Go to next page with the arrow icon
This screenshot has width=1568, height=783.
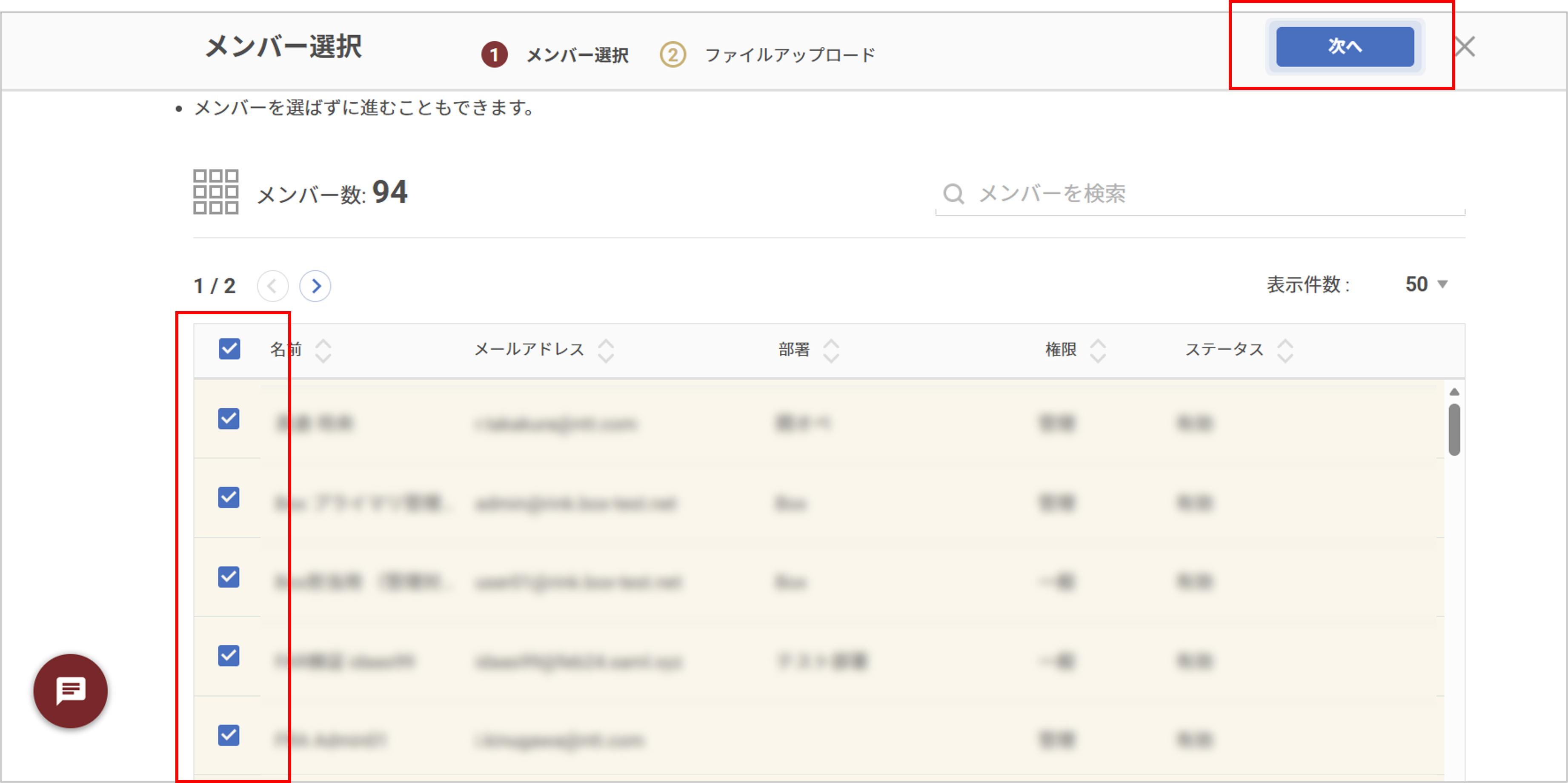pyautogui.click(x=315, y=286)
